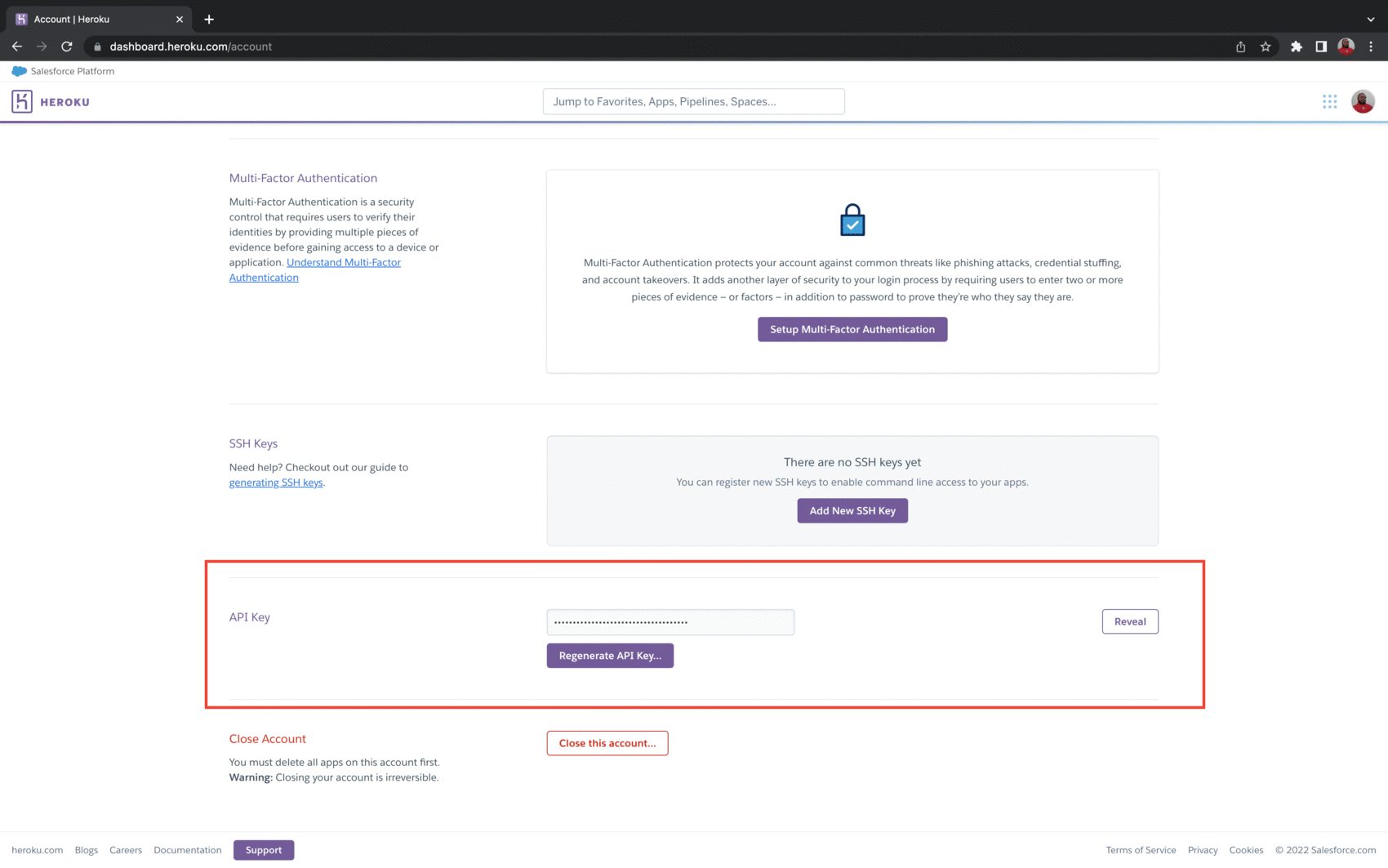1388x868 pixels.
Task: Click the Heroku logo icon
Action: (x=22, y=101)
